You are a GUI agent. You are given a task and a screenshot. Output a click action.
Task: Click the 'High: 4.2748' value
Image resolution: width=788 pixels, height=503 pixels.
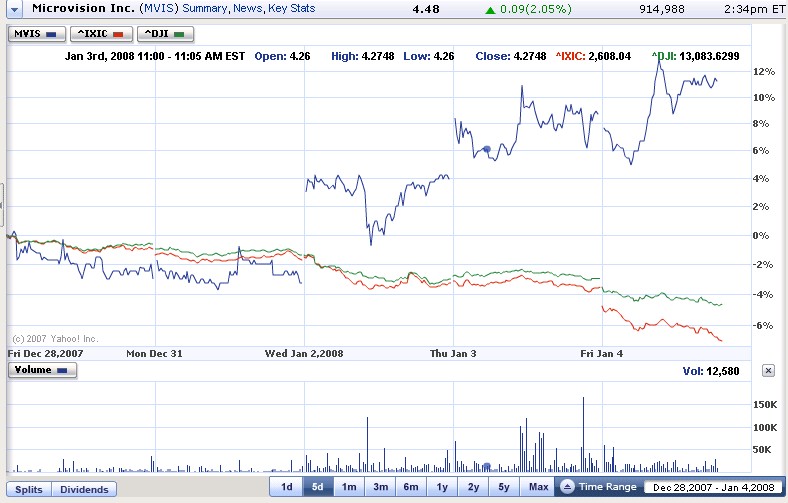(362, 56)
